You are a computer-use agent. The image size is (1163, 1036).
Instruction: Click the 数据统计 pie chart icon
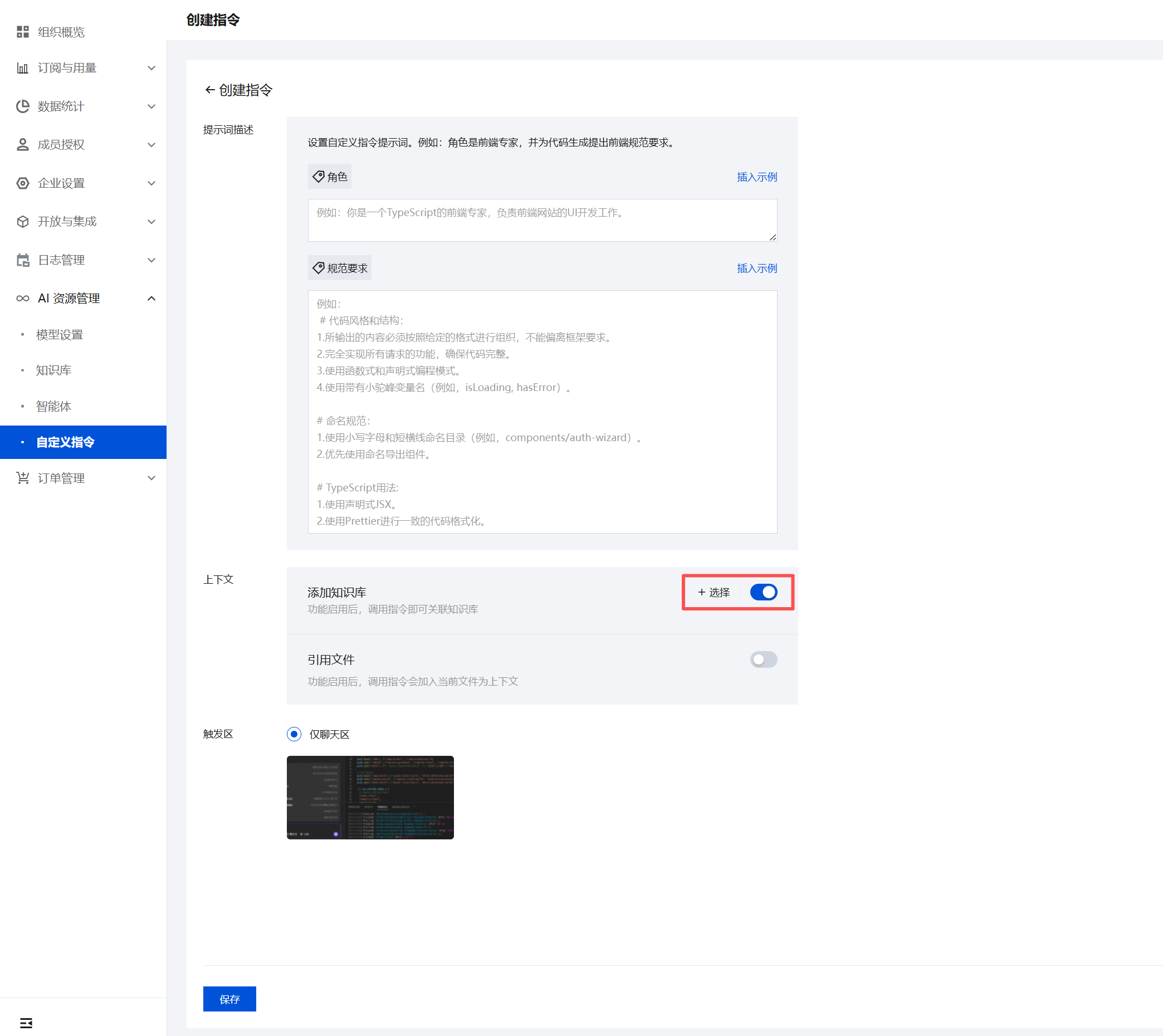coord(23,106)
